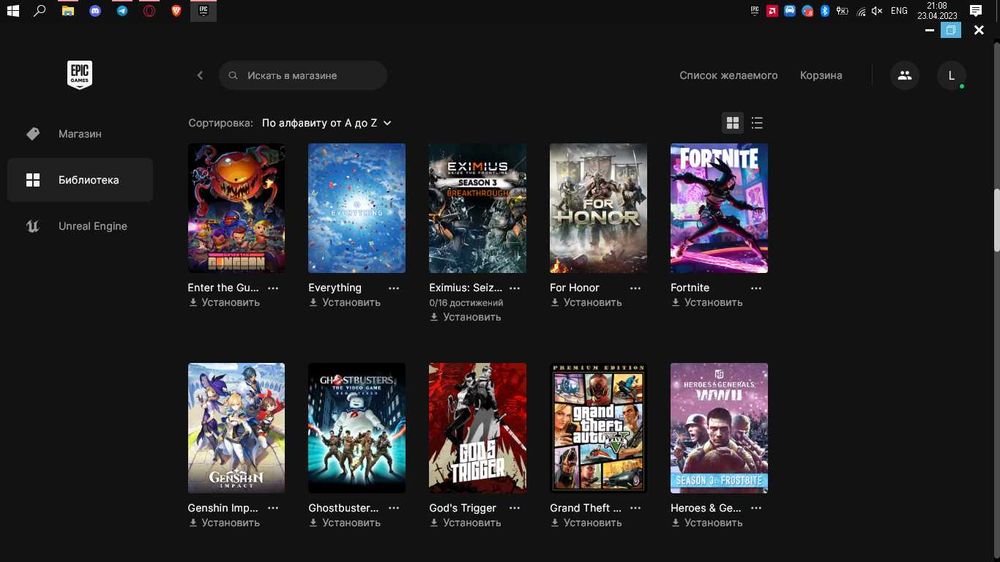Open options menu for Fortnite
Image resolution: width=1000 pixels, height=562 pixels.
point(756,288)
